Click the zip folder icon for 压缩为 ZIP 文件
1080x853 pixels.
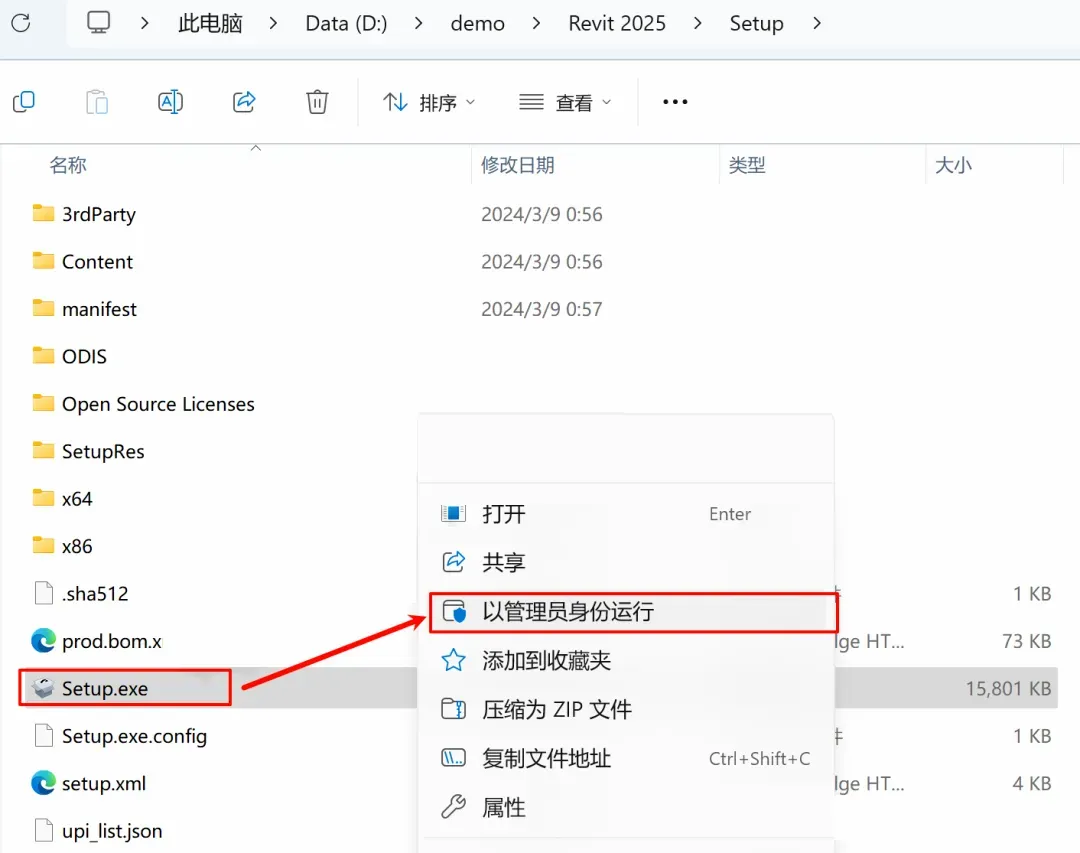[453, 709]
